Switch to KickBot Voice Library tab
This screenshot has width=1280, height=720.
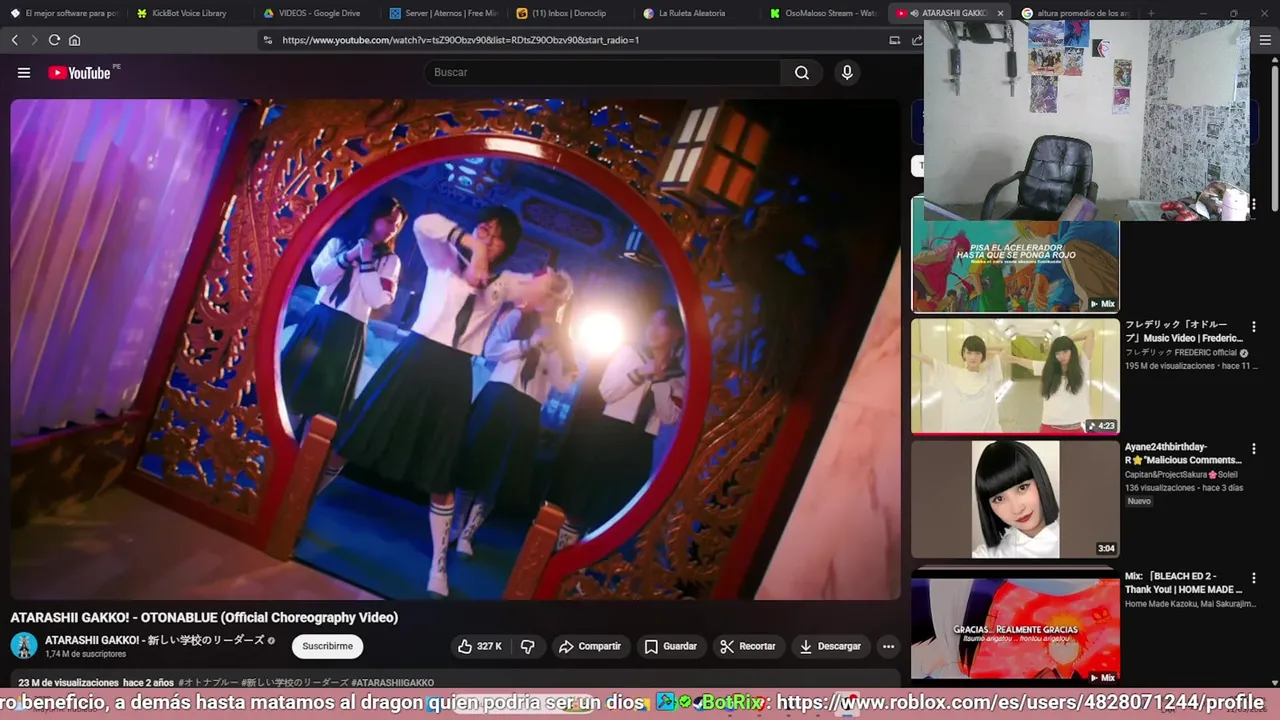(190, 13)
